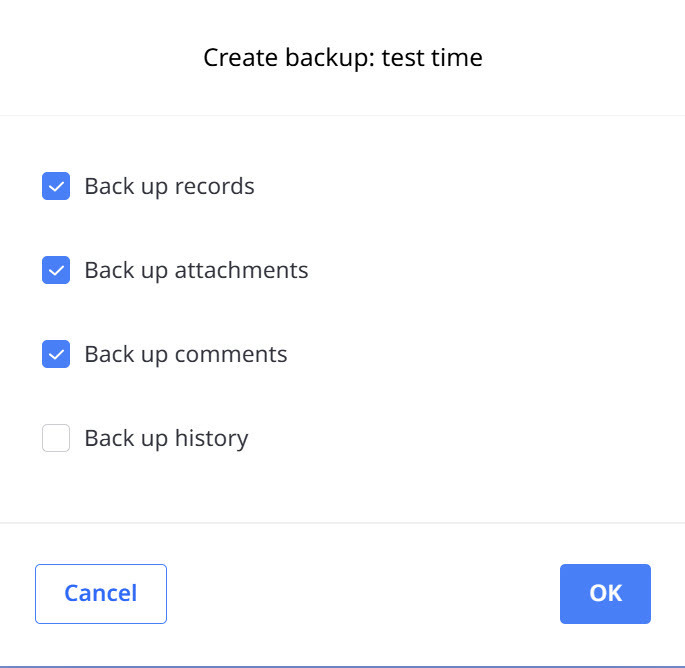Dismiss the backup dialog via Cancel
685x668 pixels.
tap(101, 593)
